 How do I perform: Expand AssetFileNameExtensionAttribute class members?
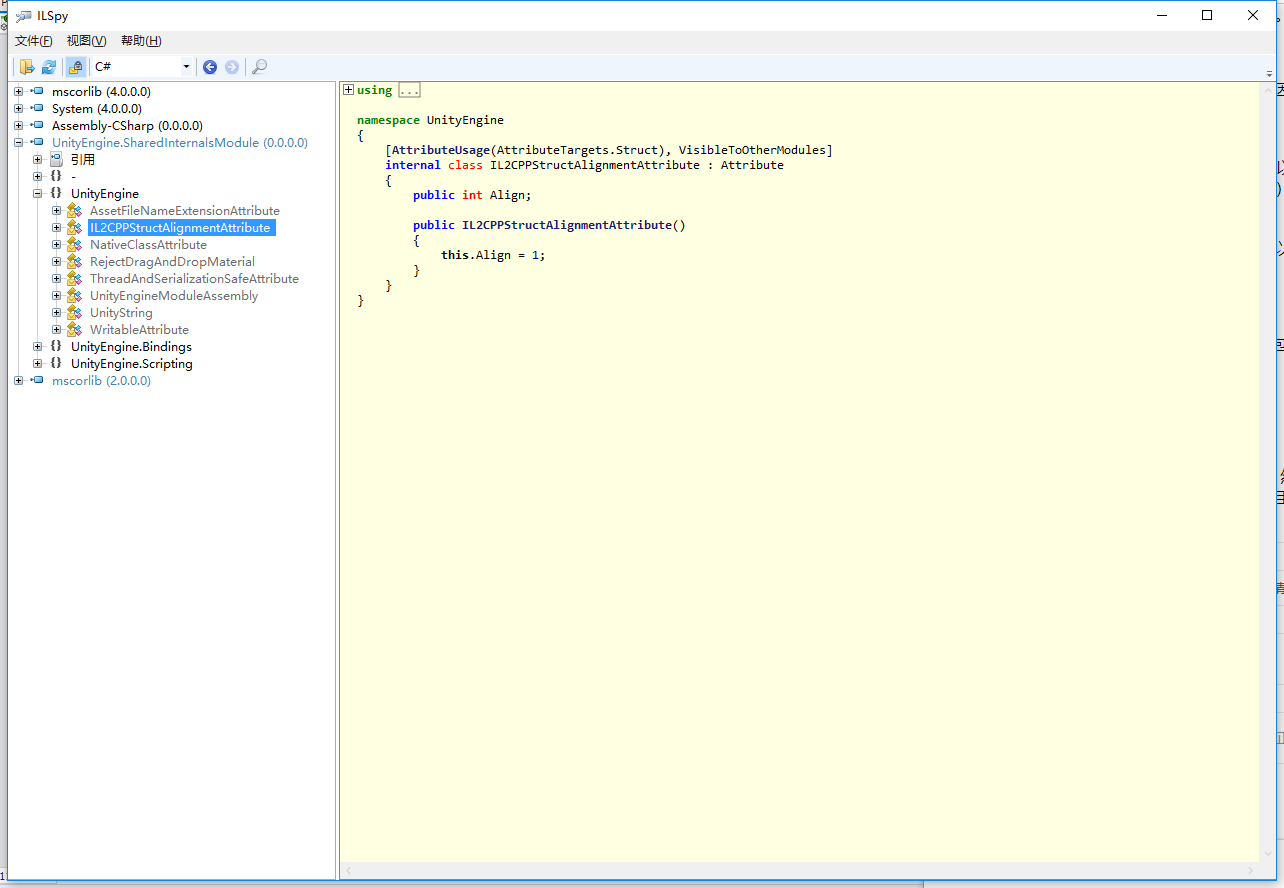tap(57, 211)
